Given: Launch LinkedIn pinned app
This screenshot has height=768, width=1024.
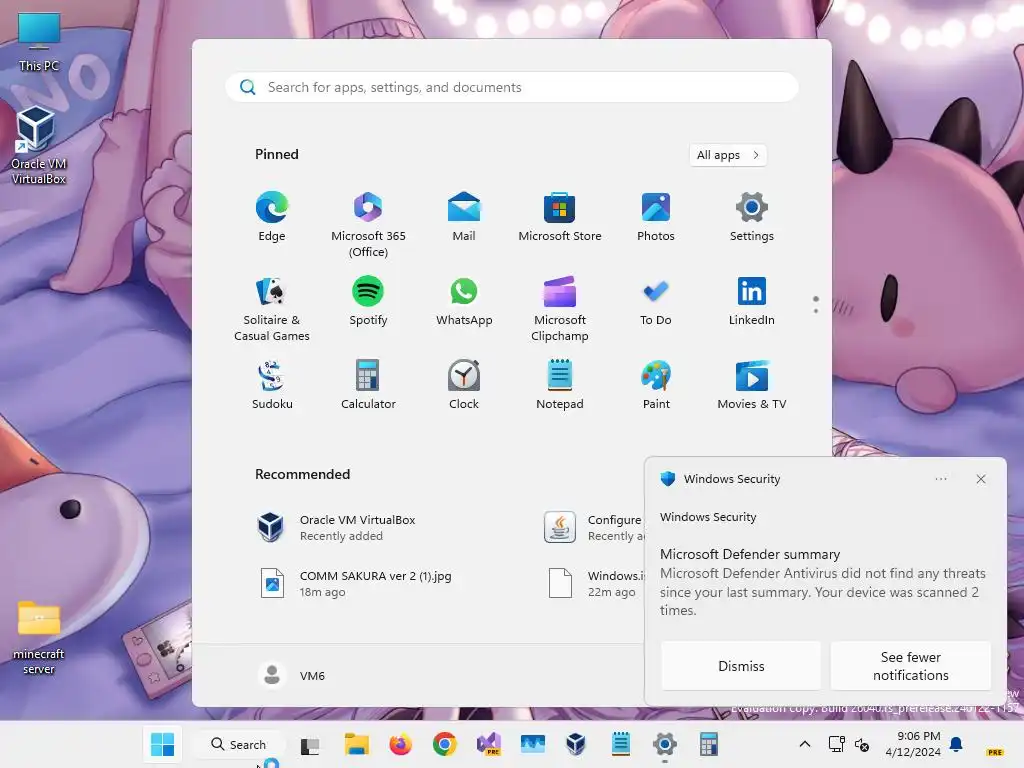Looking at the screenshot, I should 752,301.
